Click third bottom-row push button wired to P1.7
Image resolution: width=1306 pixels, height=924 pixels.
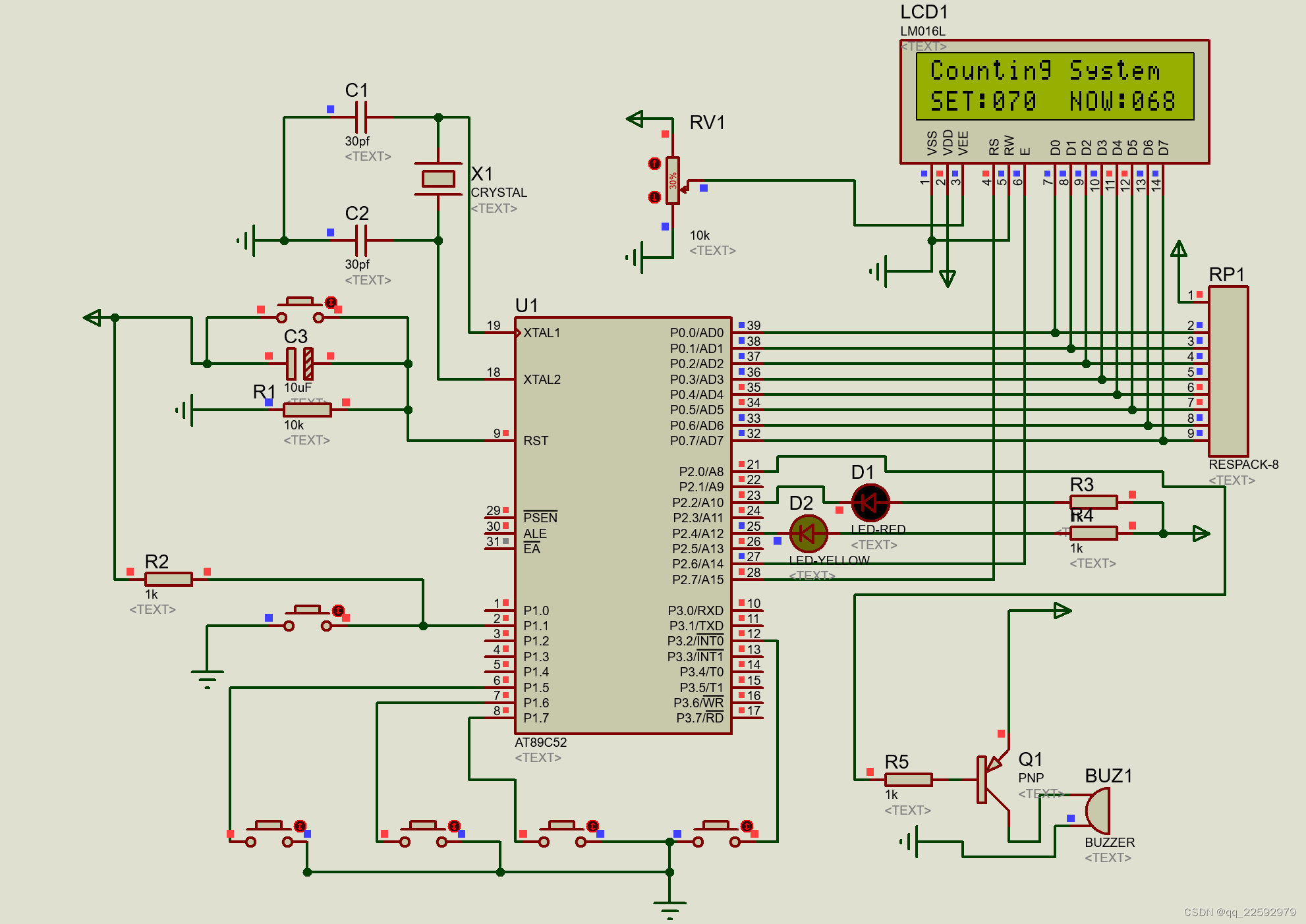(562, 834)
